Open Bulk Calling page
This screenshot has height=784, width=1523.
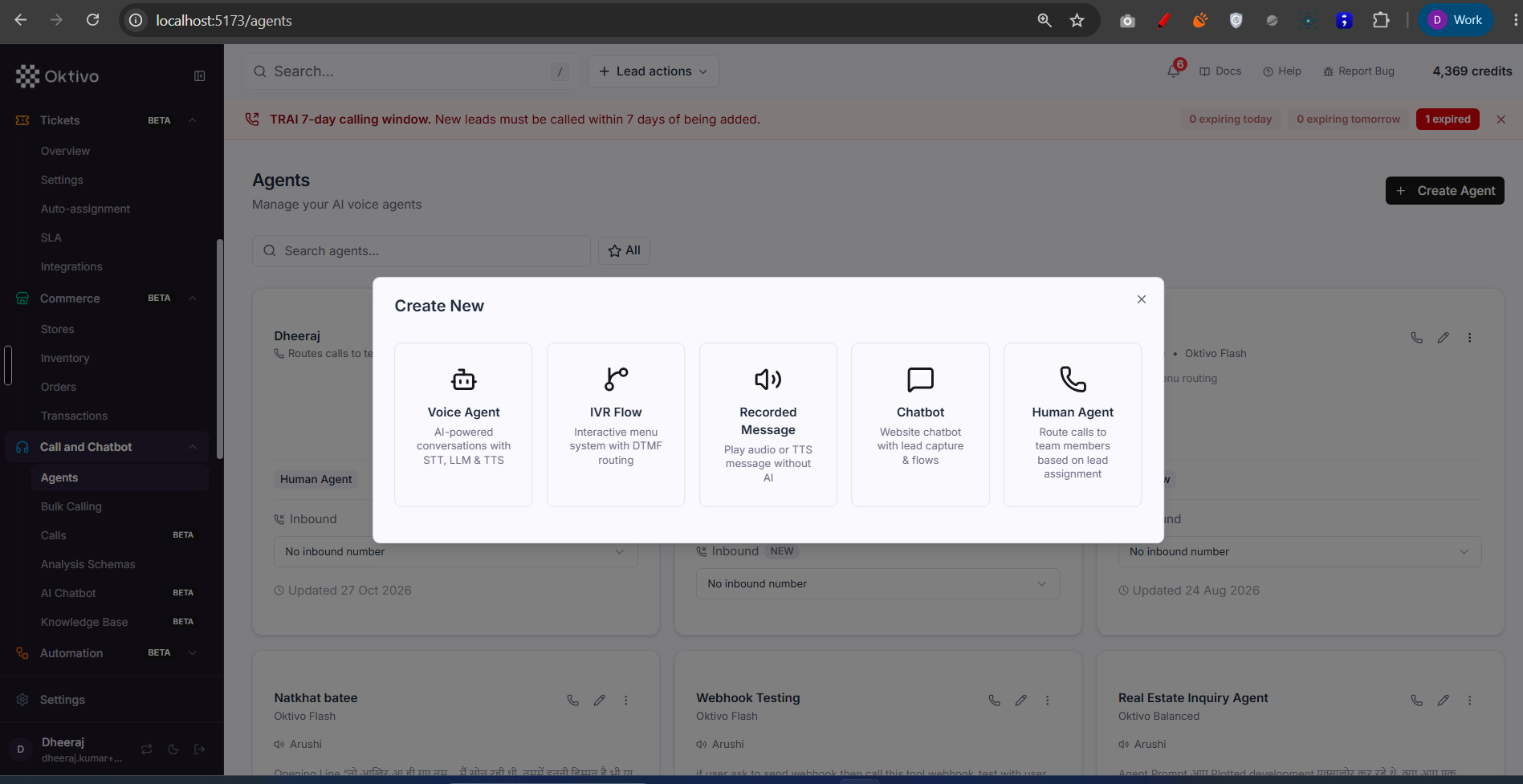point(71,506)
